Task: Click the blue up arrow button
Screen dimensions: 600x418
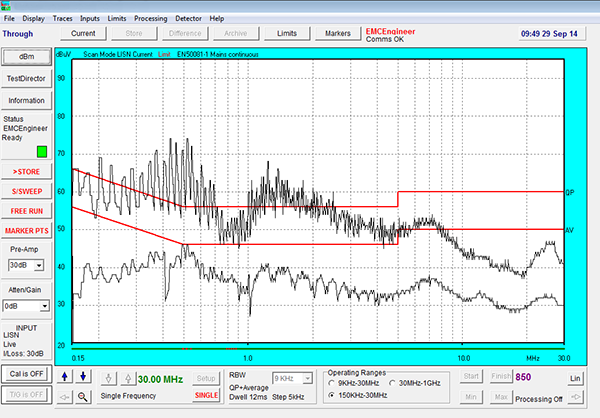Action: (66, 377)
